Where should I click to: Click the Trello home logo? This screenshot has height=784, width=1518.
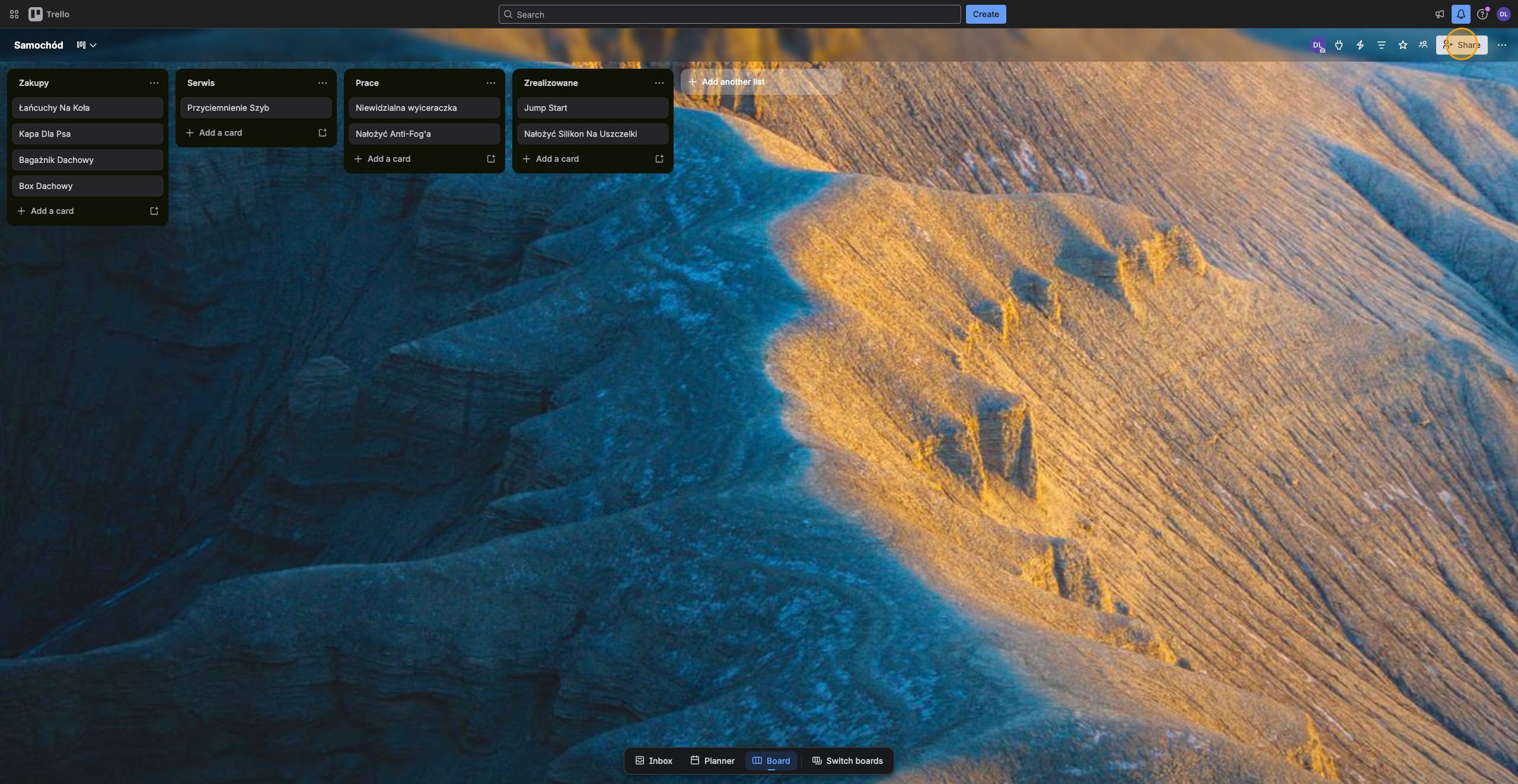pyautogui.click(x=49, y=14)
